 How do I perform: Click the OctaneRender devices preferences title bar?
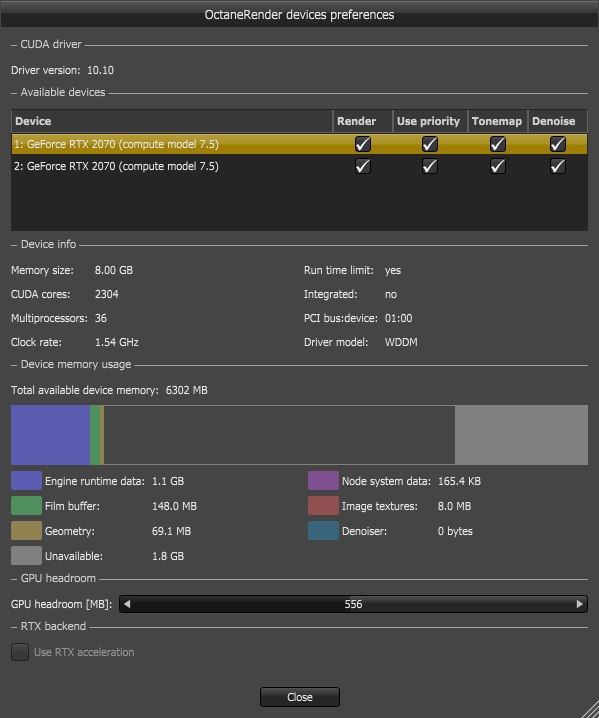pyautogui.click(x=300, y=15)
